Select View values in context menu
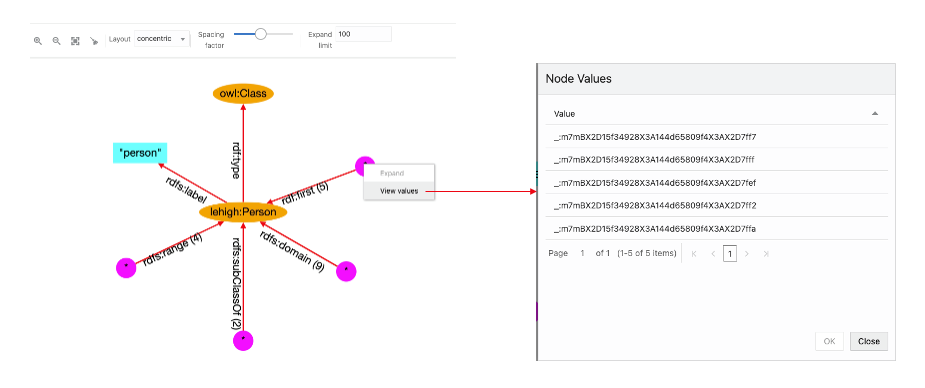 coord(399,190)
